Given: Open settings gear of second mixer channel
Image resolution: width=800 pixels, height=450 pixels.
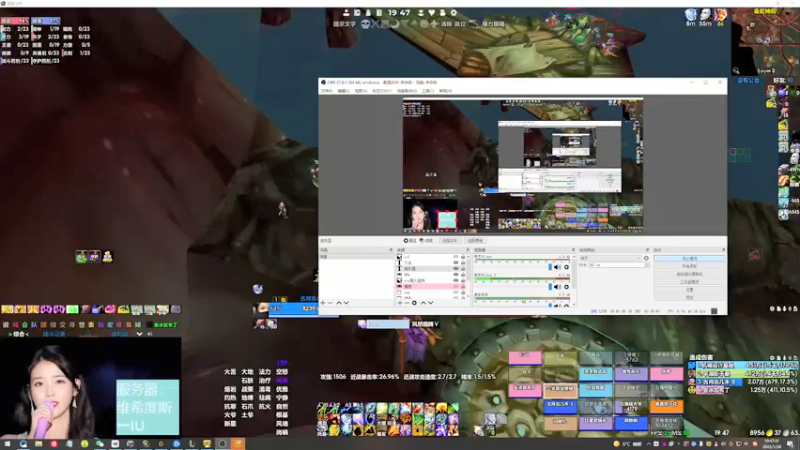Looking at the screenshot, I should point(566,287).
